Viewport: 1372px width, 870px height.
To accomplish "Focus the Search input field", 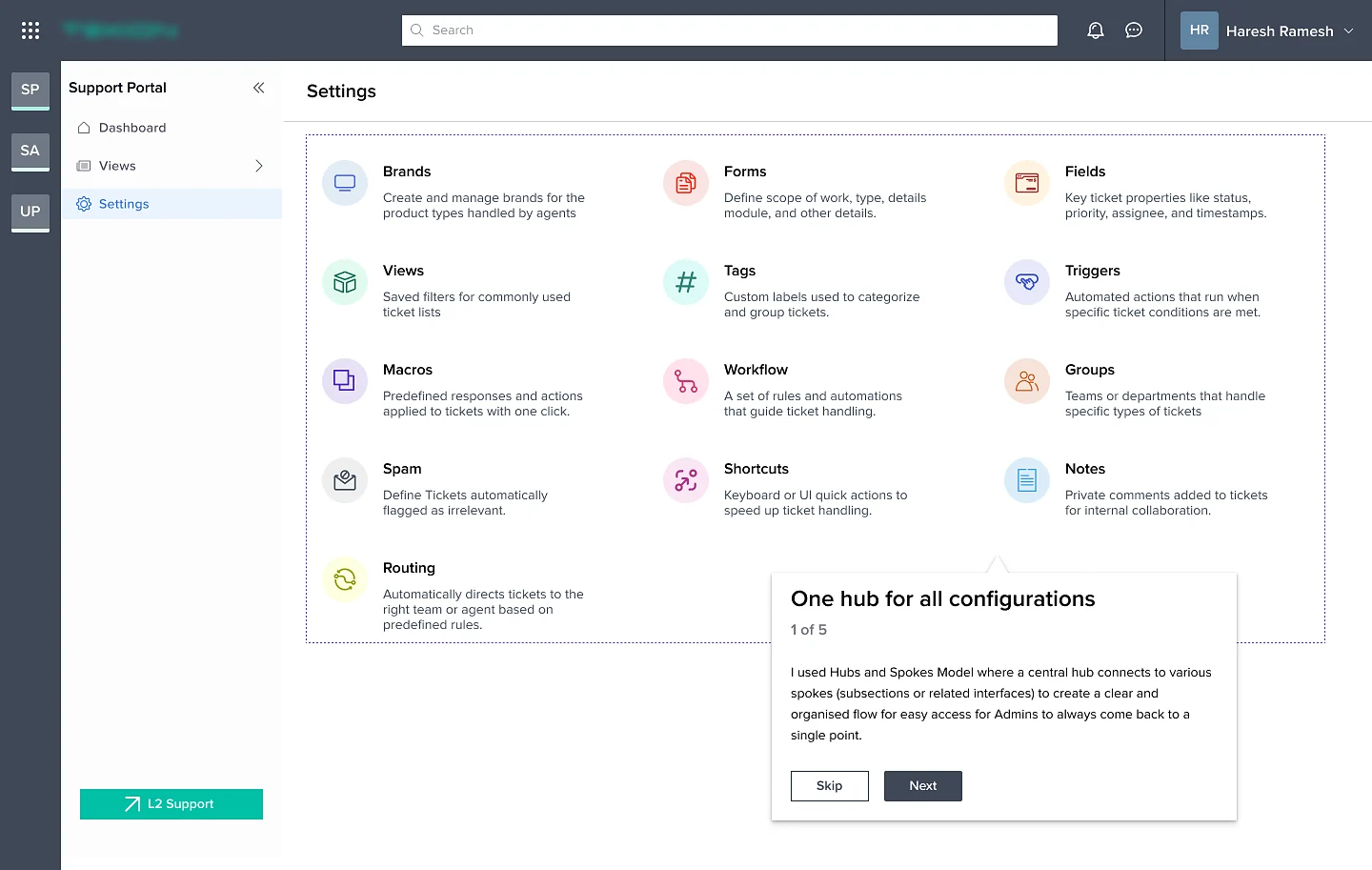I will (730, 30).
